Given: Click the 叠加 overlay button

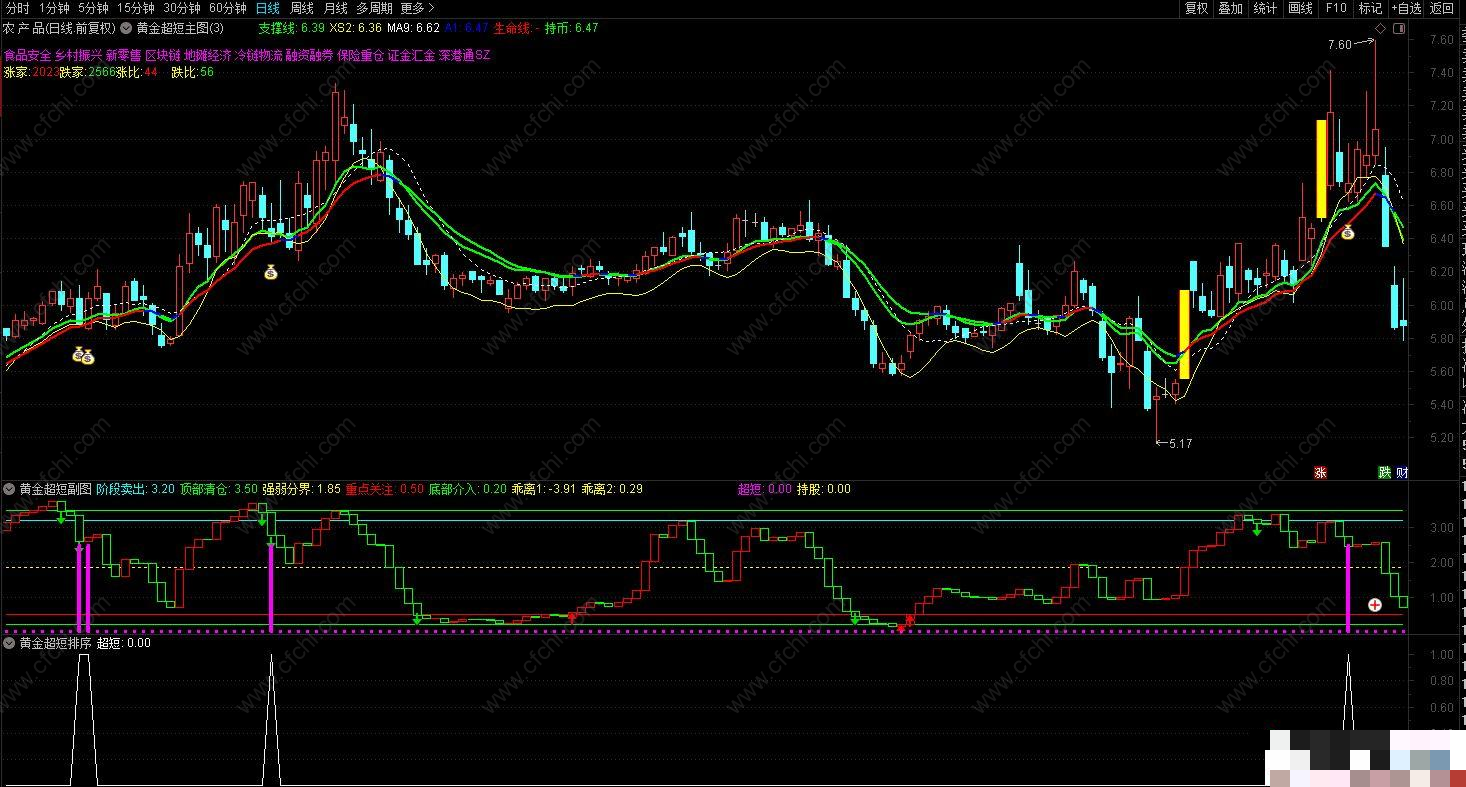Looking at the screenshot, I should [1230, 8].
